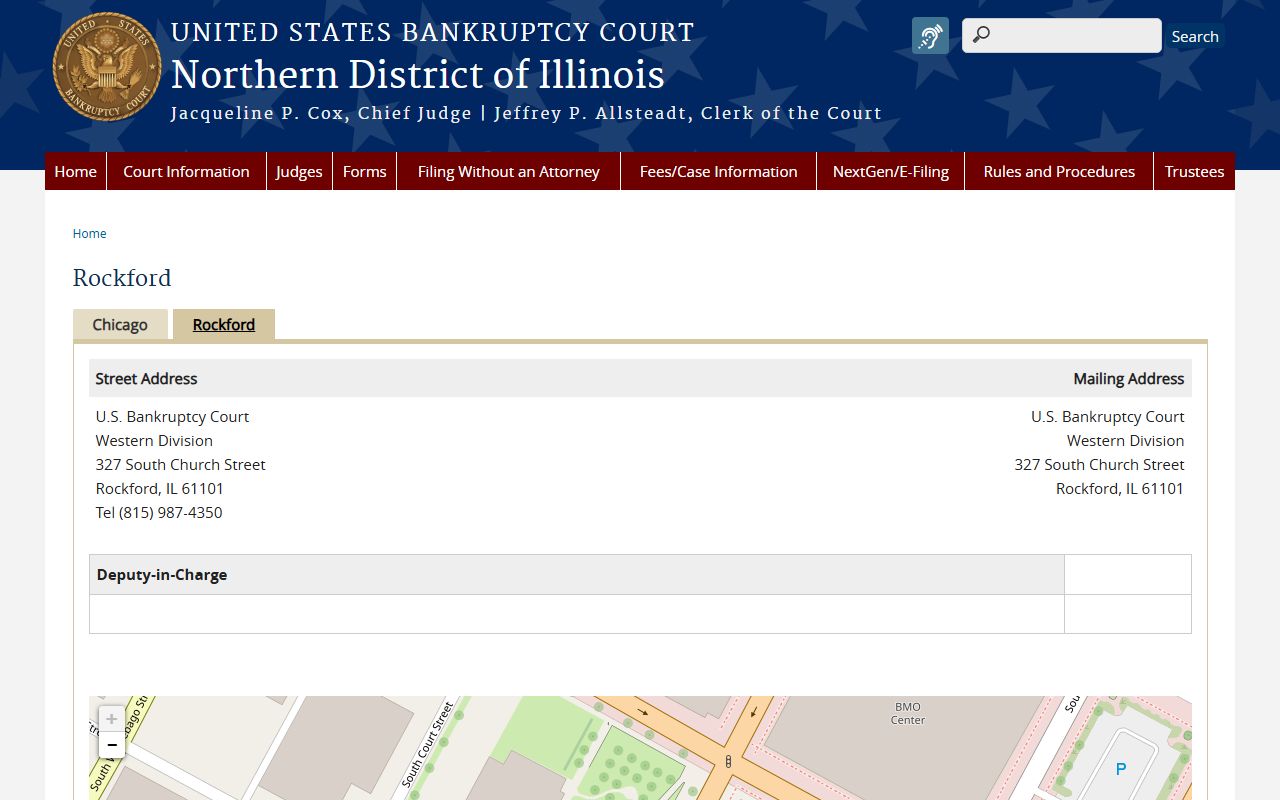Click the Deputy-in-Charge table header

(x=162, y=575)
